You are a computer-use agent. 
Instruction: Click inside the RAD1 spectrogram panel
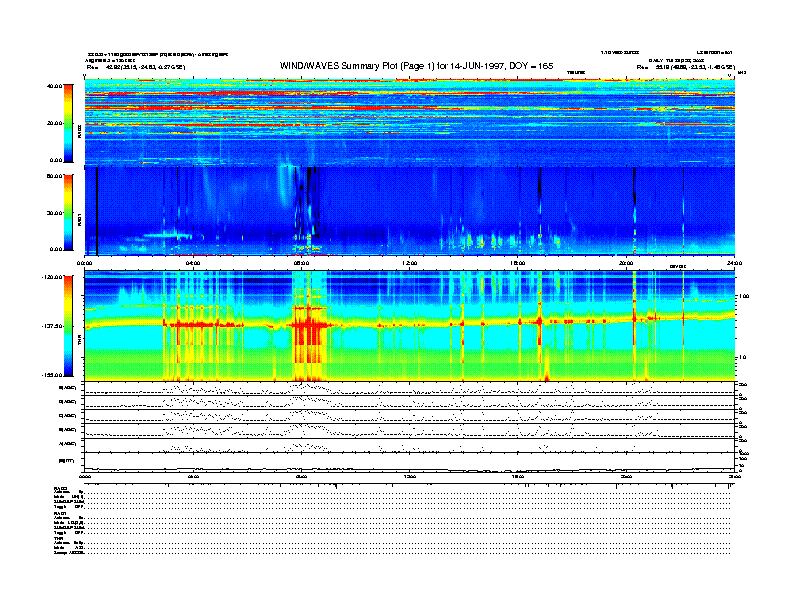[x=410, y=211]
